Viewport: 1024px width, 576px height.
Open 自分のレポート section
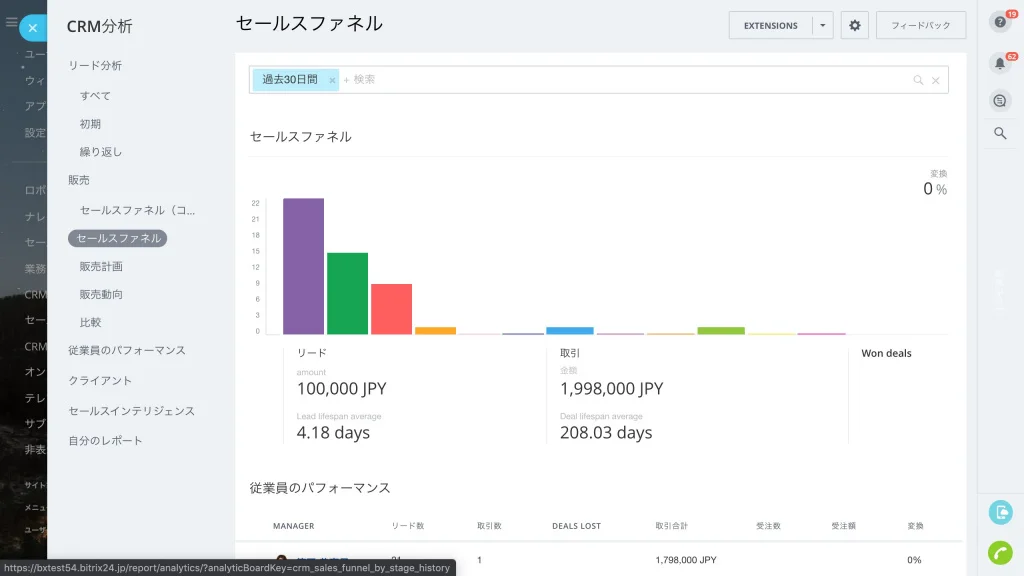(x=105, y=441)
